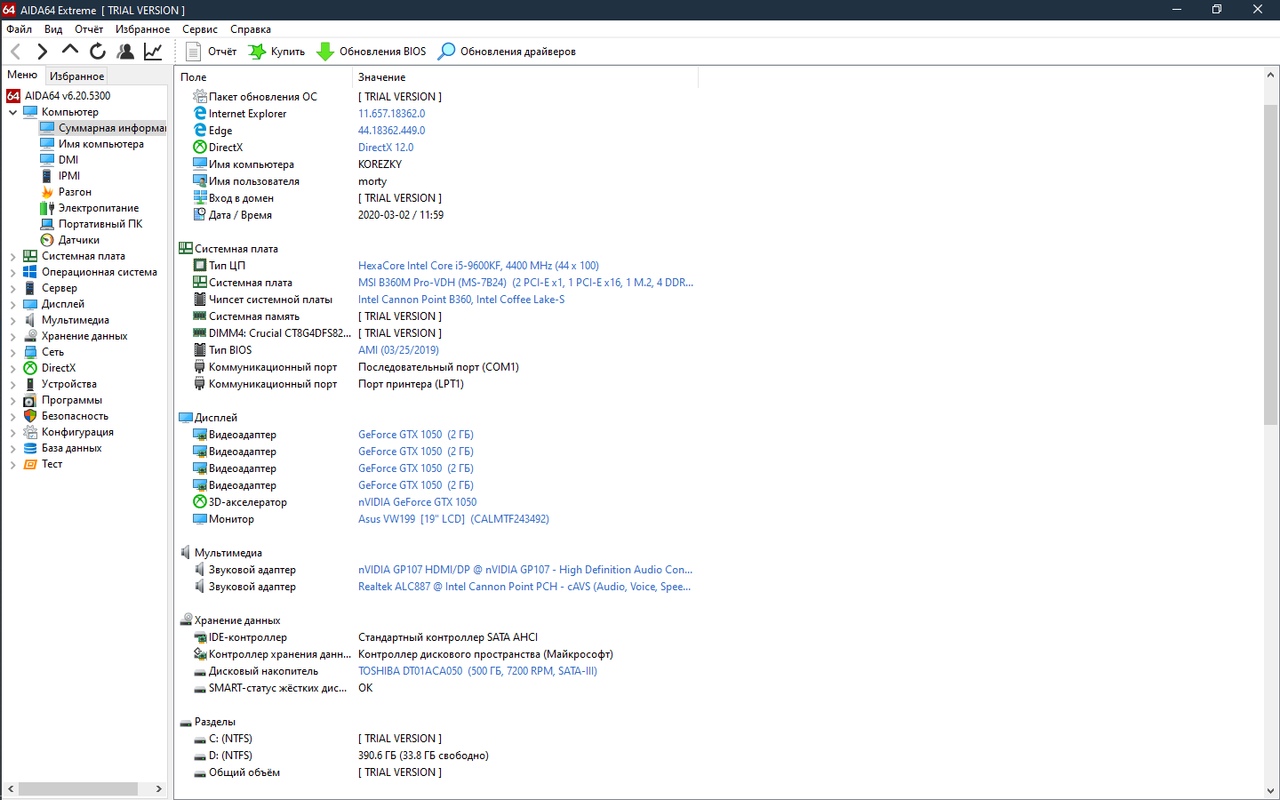Expand the Дисплей tree node
Viewport: 1280px width, 800px height.
click(13, 304)
